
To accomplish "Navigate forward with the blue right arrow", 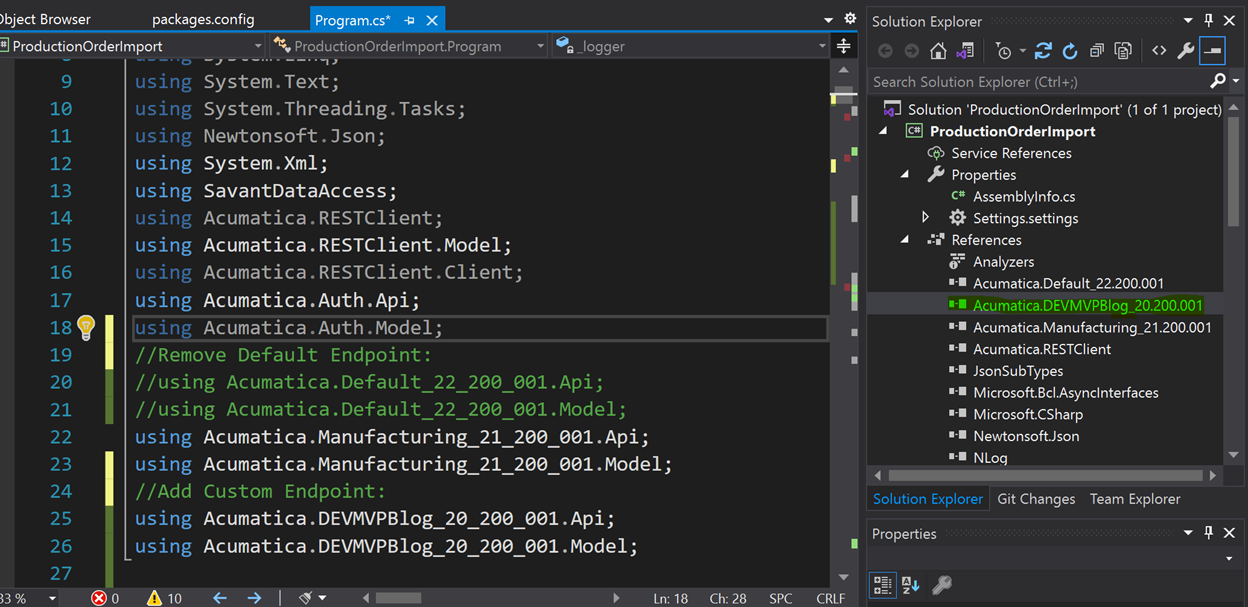I will tap(254, 598).
